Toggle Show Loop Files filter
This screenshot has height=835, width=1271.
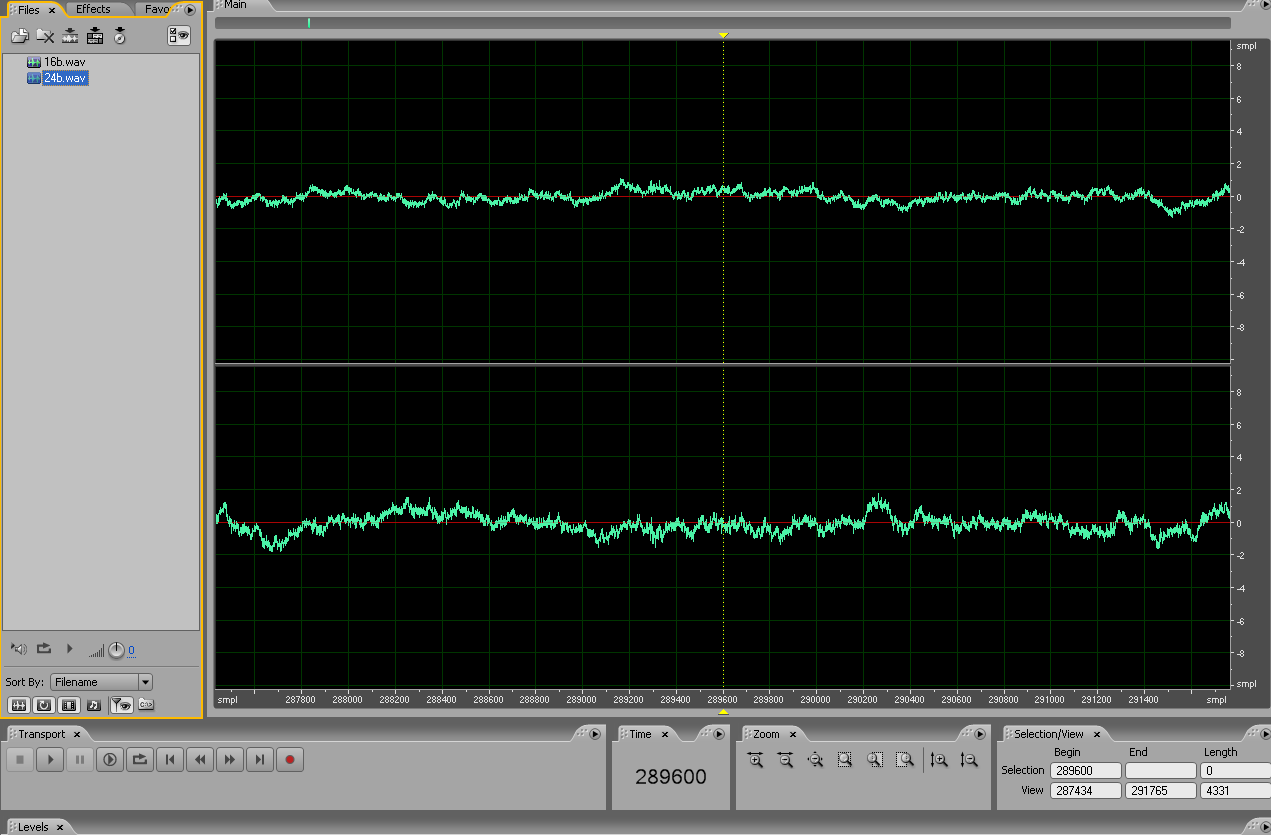coord(44,704)
